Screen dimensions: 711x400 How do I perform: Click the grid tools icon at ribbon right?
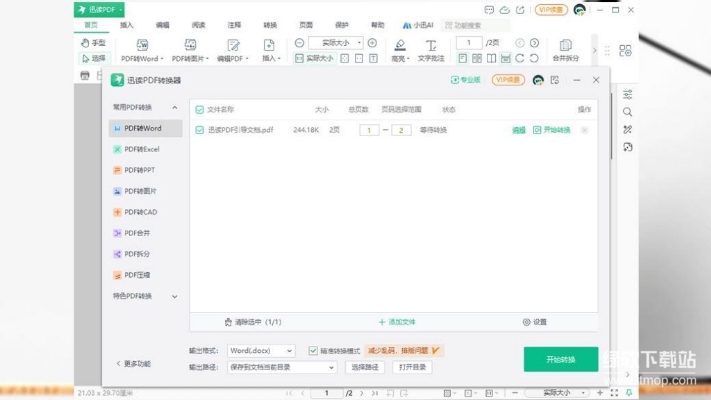click(625, 50)
